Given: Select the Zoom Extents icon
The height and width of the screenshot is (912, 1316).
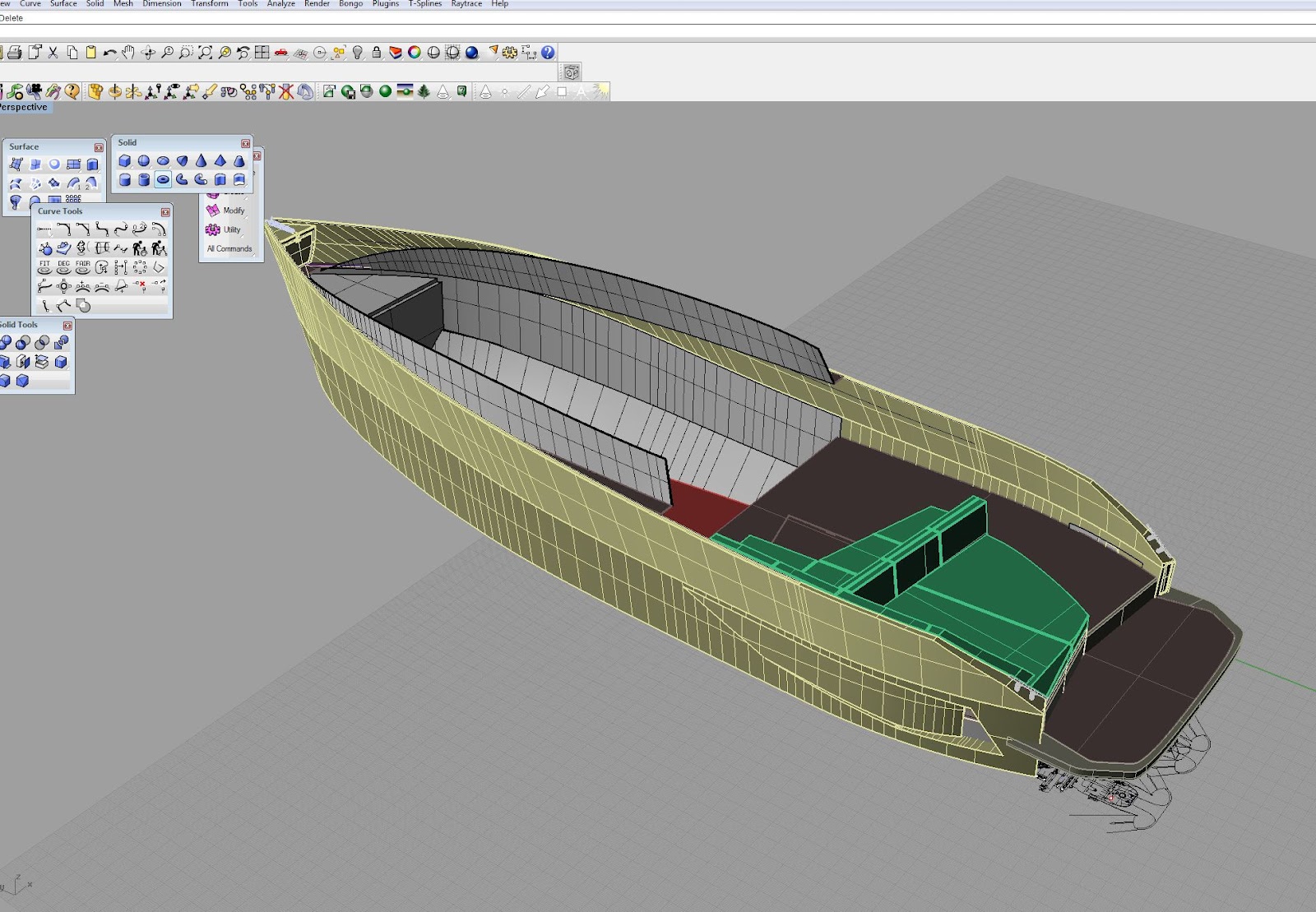Looking at the screenshot, I should [205, 53].
